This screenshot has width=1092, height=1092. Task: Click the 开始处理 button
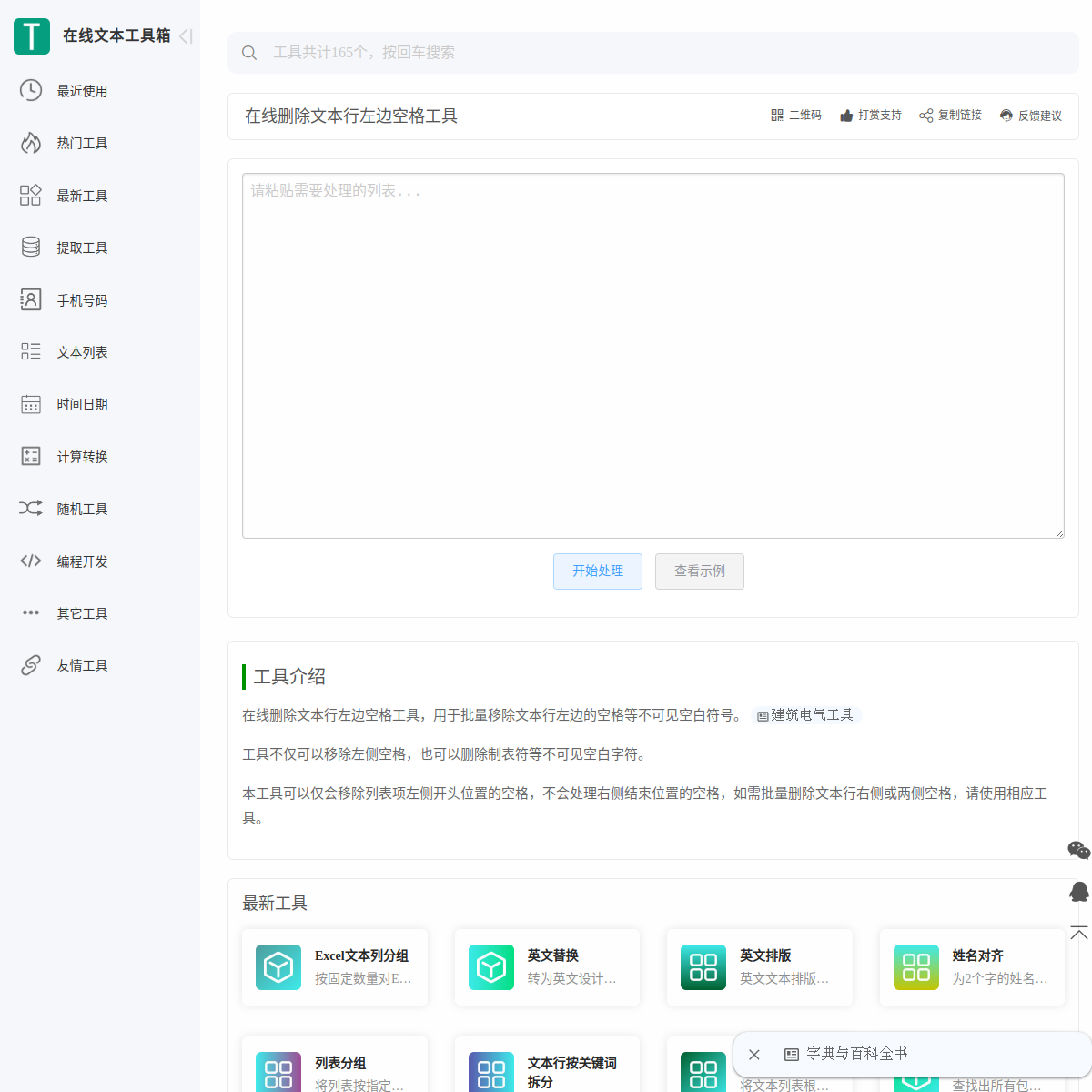coord(598,571)
